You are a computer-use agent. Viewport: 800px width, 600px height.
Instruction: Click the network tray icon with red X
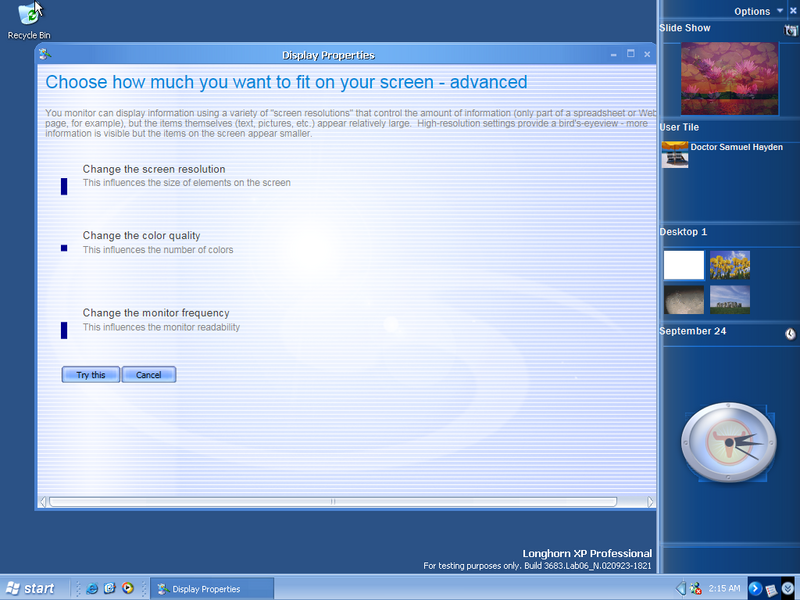(x=695, y=589)
